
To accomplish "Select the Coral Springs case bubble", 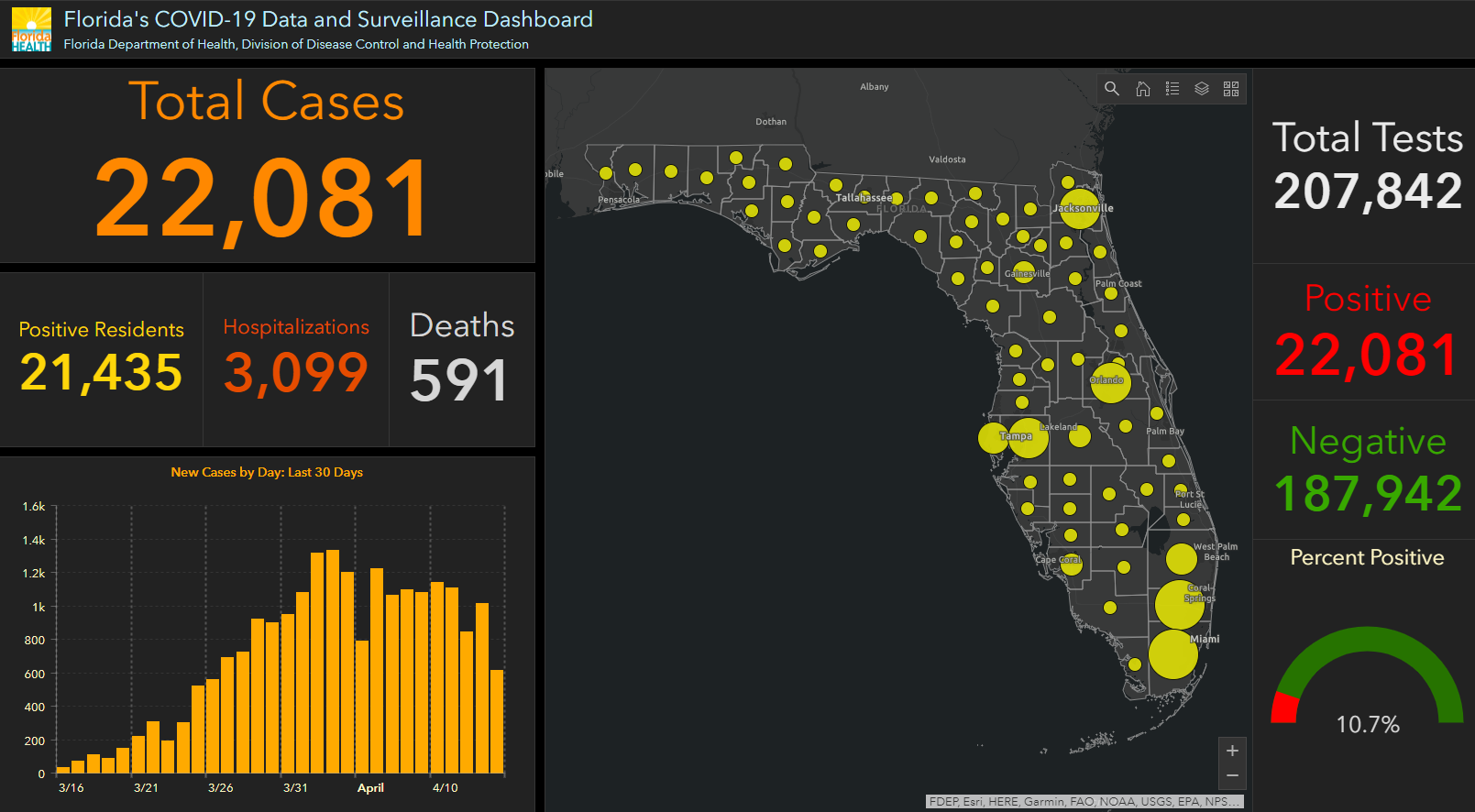I will tap(1179, 604).
